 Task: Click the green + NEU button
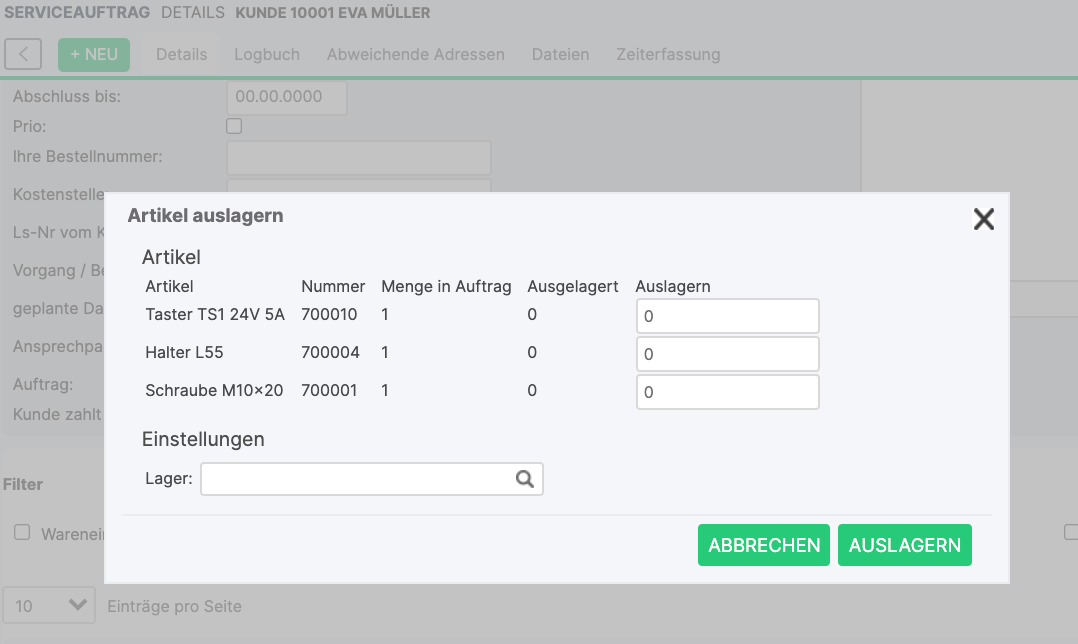(94, 54)
